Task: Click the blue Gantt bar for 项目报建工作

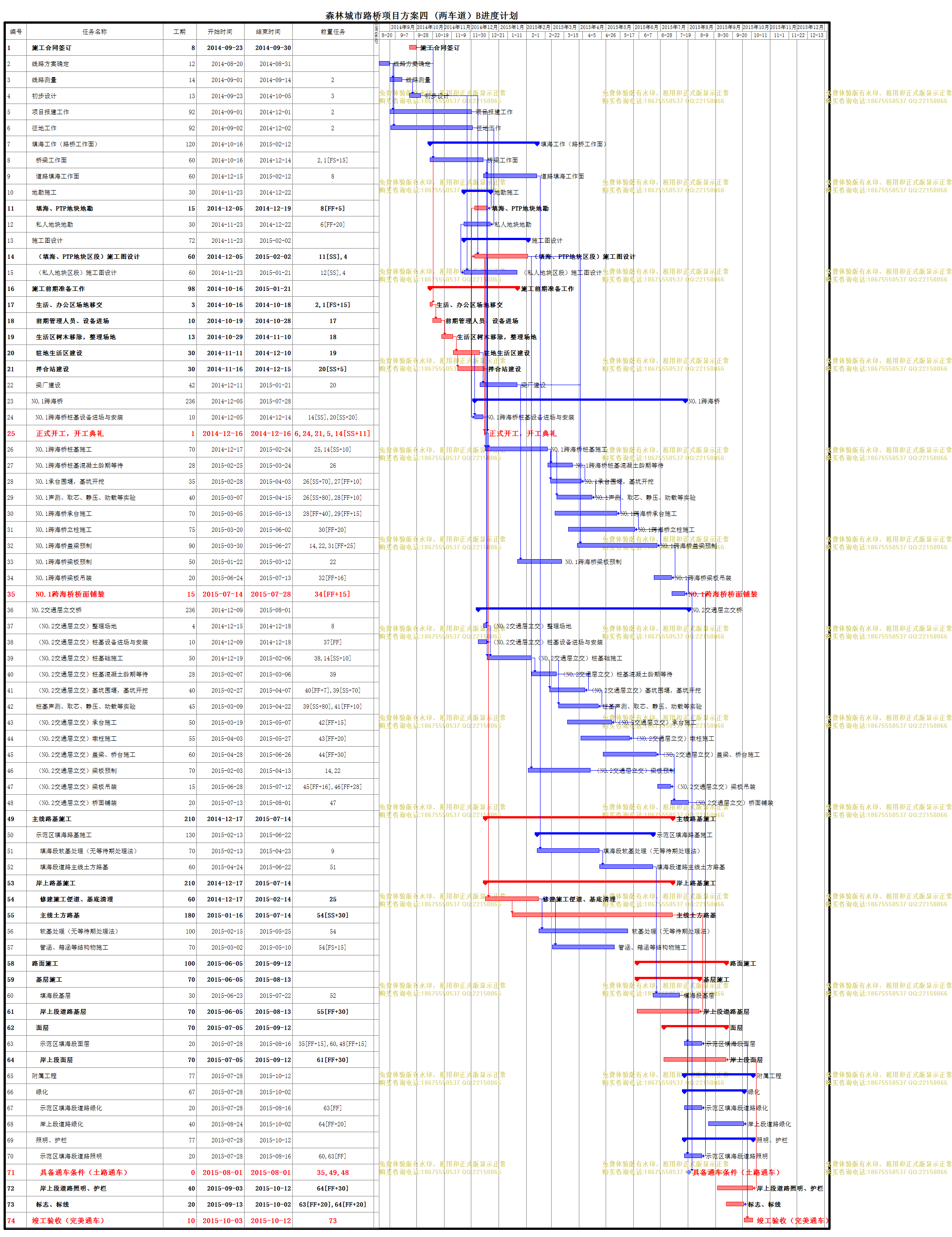Action: click(x=430, y=112)
